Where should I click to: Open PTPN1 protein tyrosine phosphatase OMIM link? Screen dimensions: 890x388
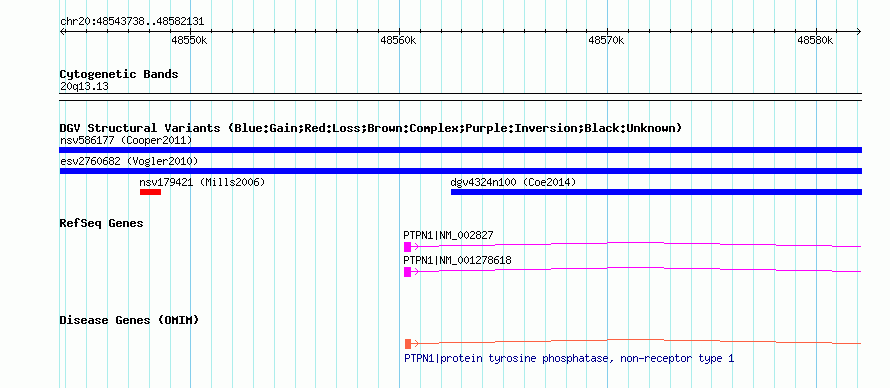click(569, 359)
